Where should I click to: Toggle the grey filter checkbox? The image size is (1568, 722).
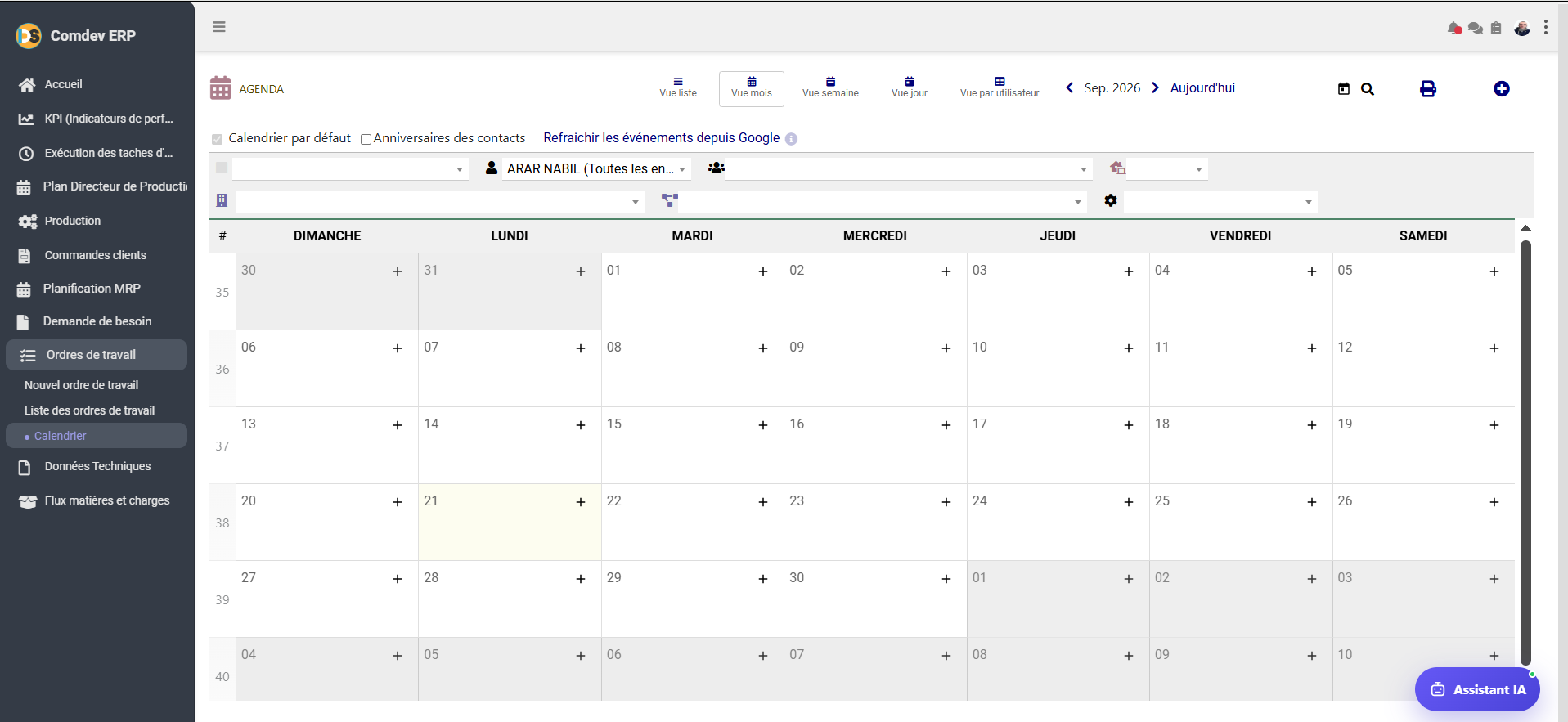pyautogui.click(x=222, y=168)
